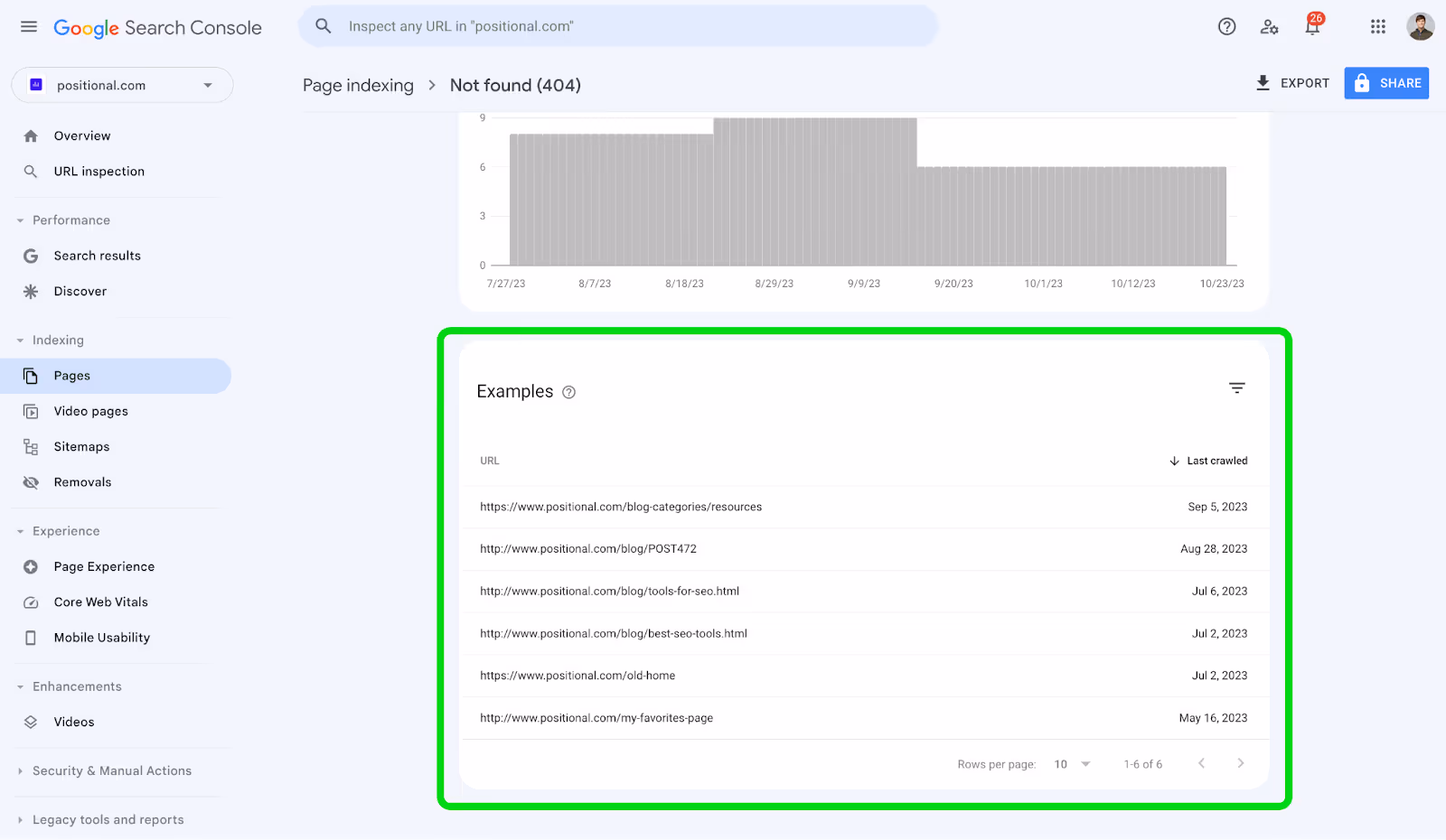This screenshot has height=840, width=1446.
Task: Click the URL column header
Action: 489,461
